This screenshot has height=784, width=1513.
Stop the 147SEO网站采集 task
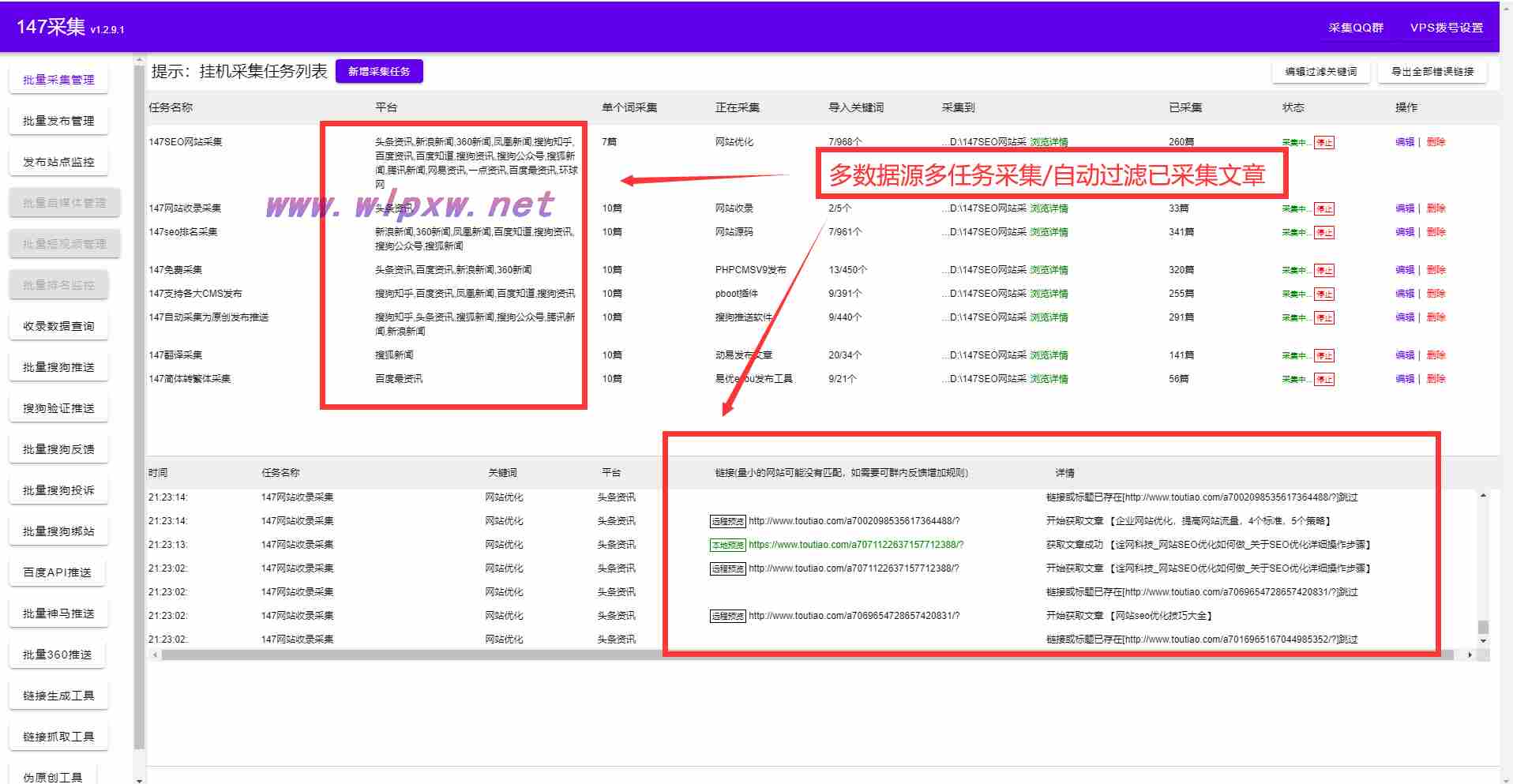click(x=1324, y=143)
